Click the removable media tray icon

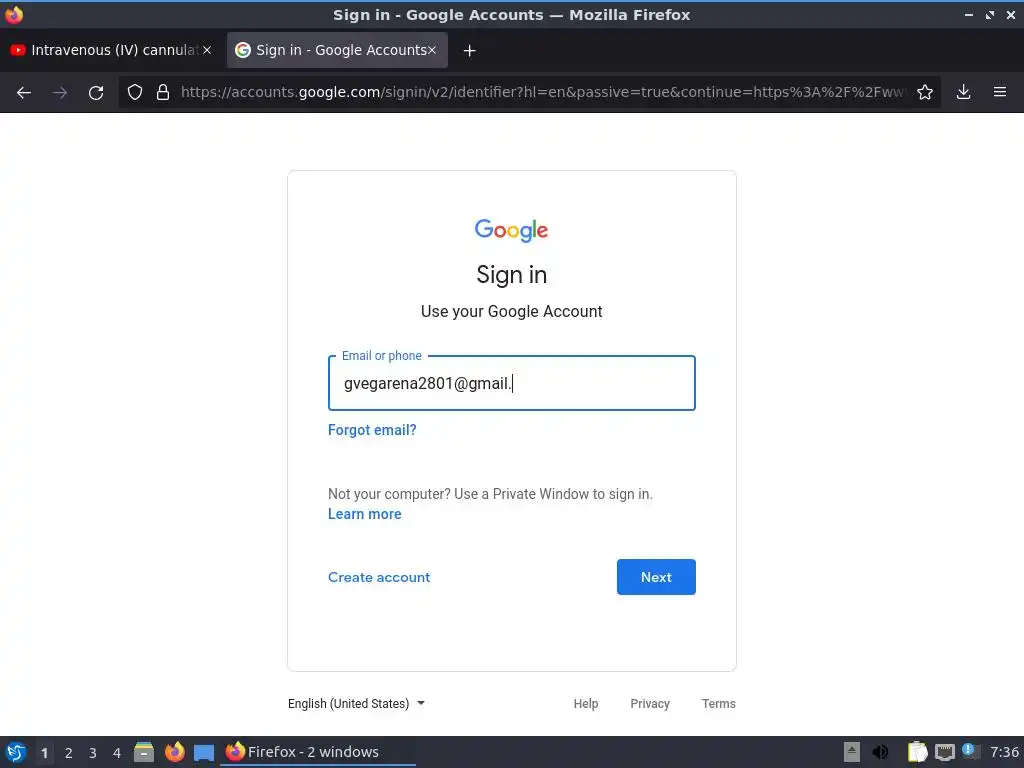(851, 752)
